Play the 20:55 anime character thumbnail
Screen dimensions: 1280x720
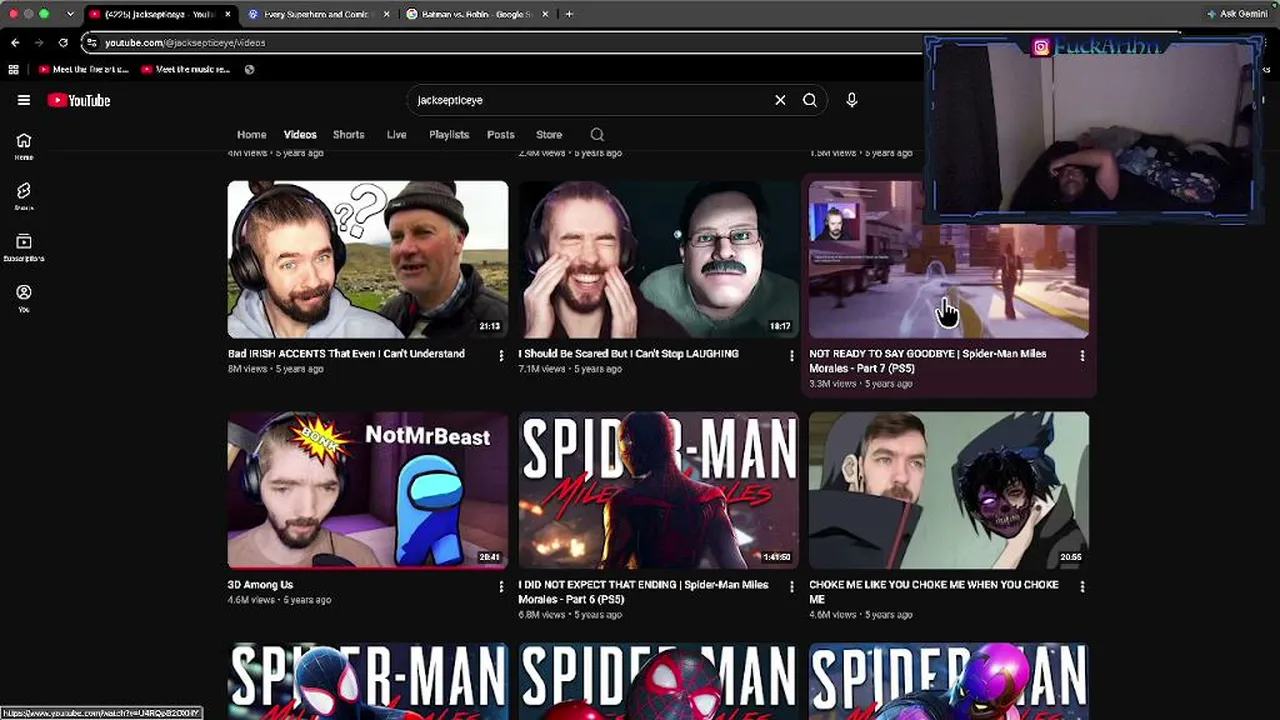[x=949, y=490]
